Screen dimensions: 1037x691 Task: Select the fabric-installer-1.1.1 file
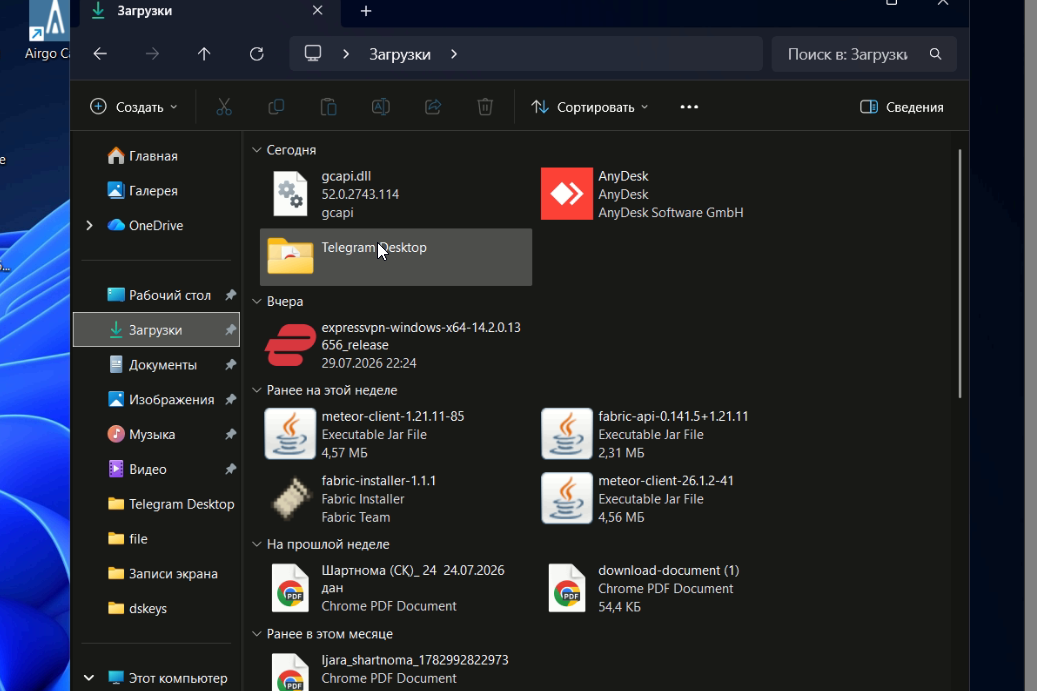pos(395,499)
